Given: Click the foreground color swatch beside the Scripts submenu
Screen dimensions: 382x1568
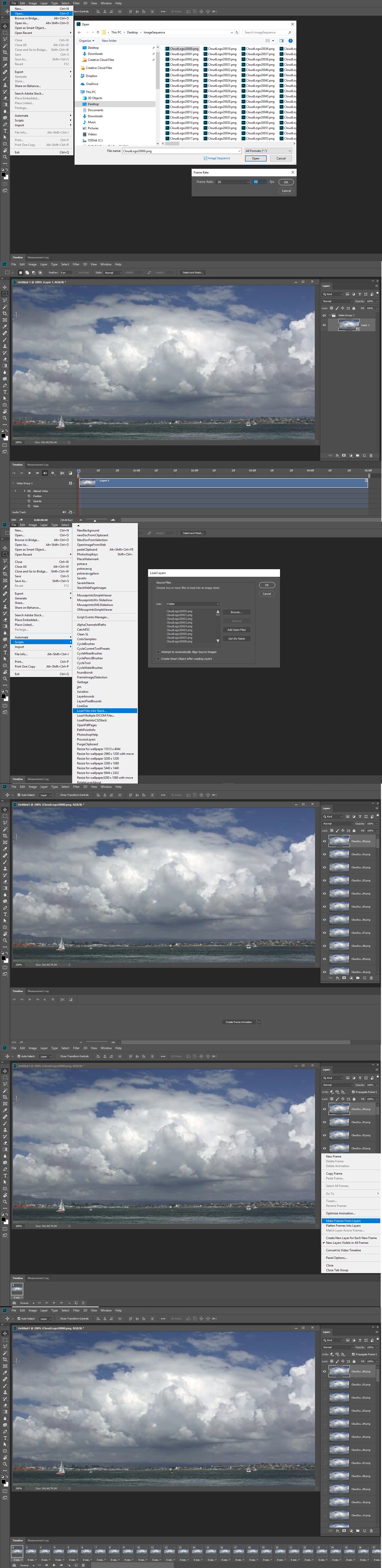Looking at the screenshot, I should pyautogui.click(x=4, y=696).
